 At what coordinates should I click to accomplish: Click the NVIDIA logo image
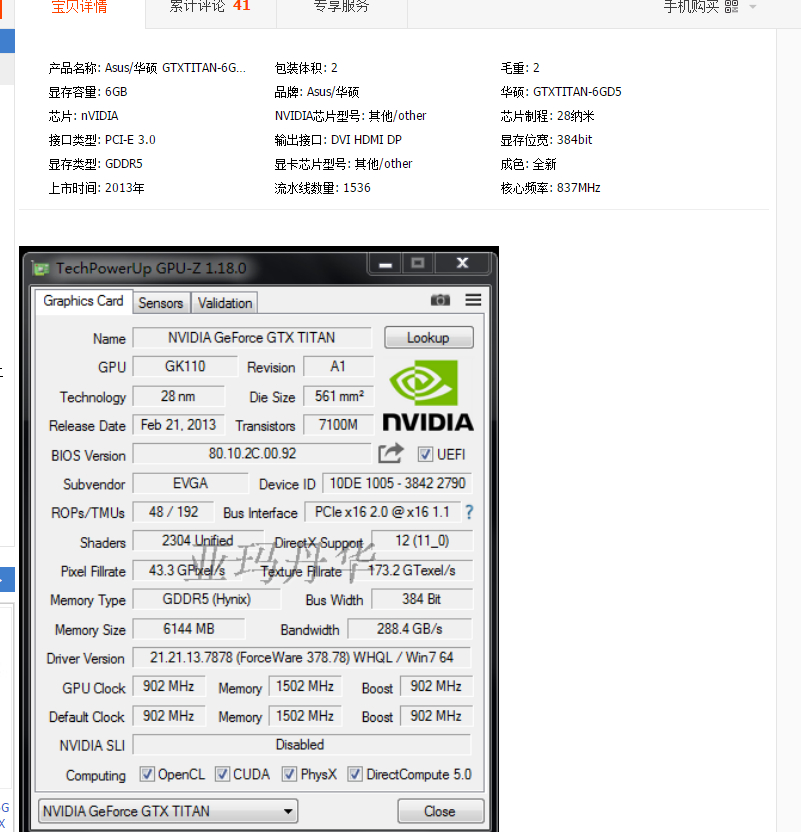428,395
